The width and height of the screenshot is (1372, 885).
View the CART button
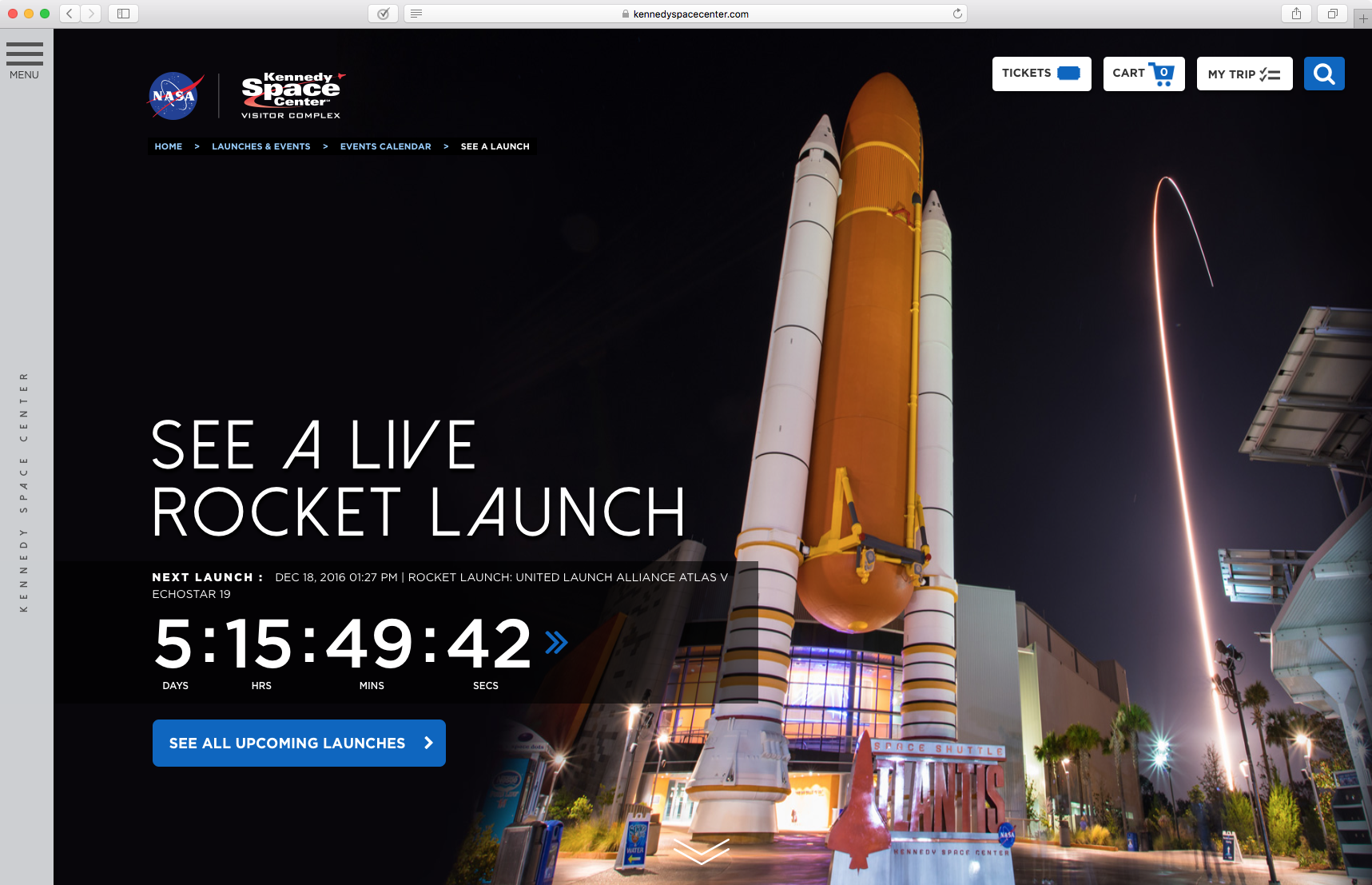click(1143, 74)
